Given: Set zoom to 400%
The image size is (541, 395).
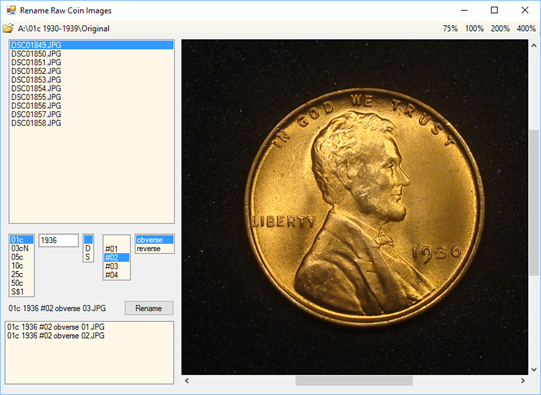Looking at the screenshot, I should click(526, 29).
